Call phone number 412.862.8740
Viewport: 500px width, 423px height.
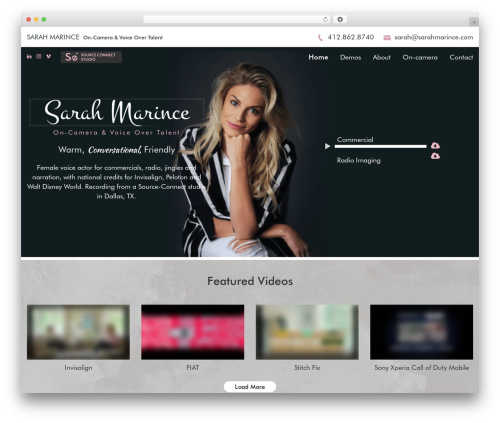[x=351, y=37]
